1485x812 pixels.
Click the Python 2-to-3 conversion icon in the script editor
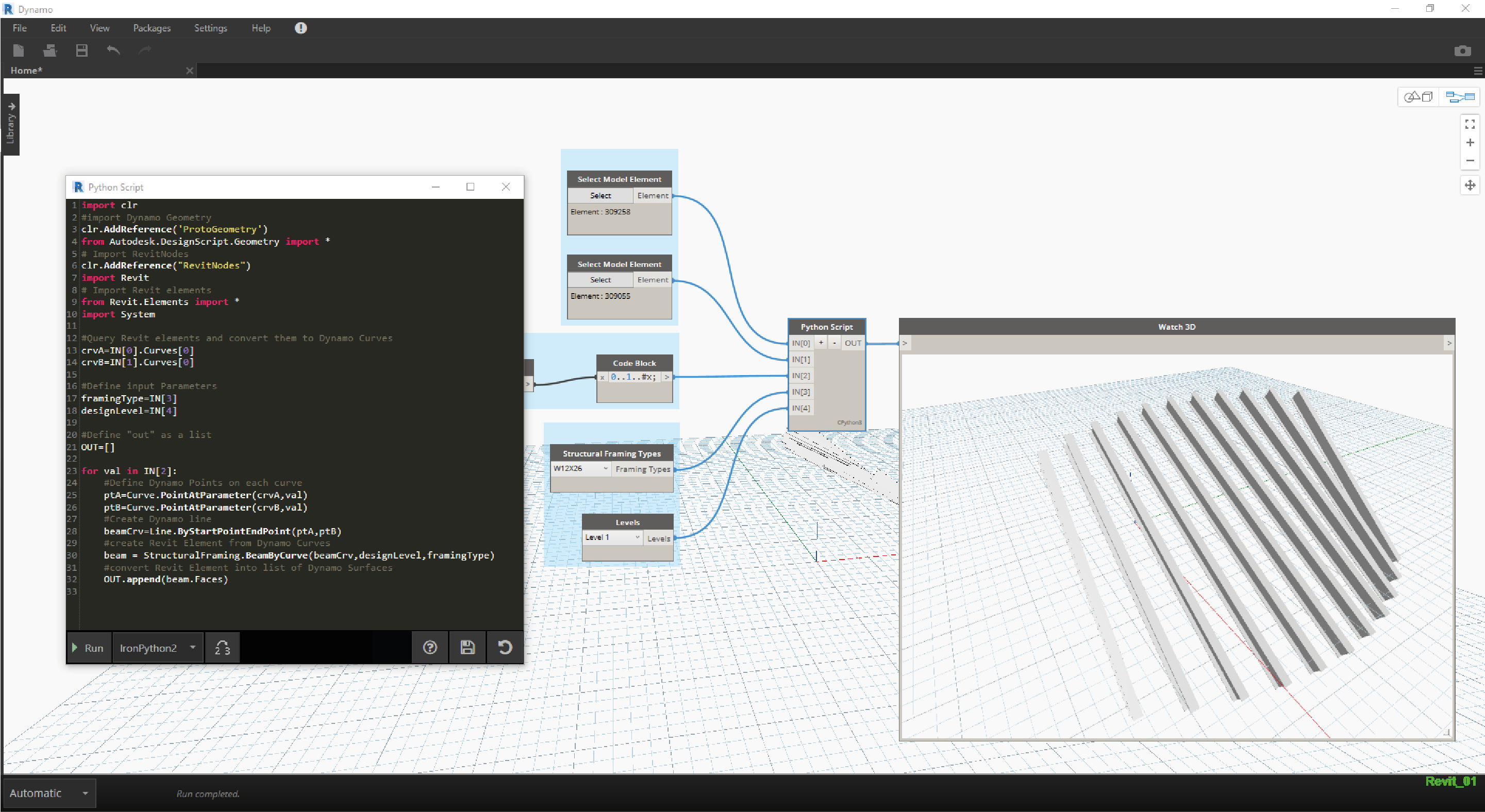click(x=222, y=647)
